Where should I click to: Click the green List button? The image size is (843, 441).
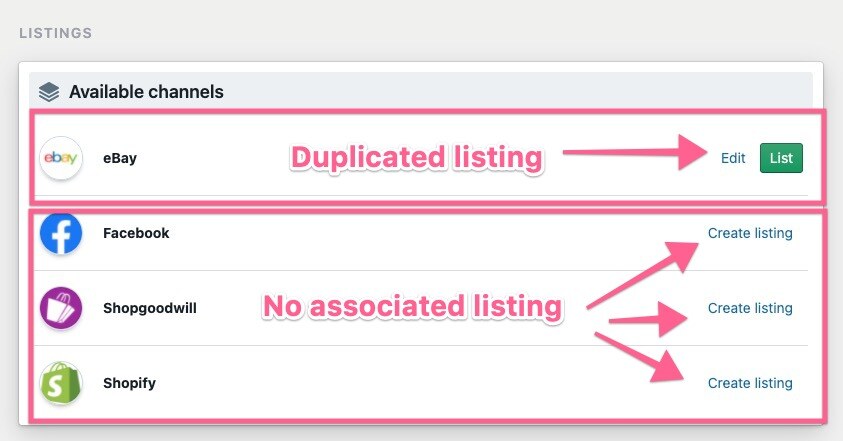pyautogui.click(x=781, y=158)
